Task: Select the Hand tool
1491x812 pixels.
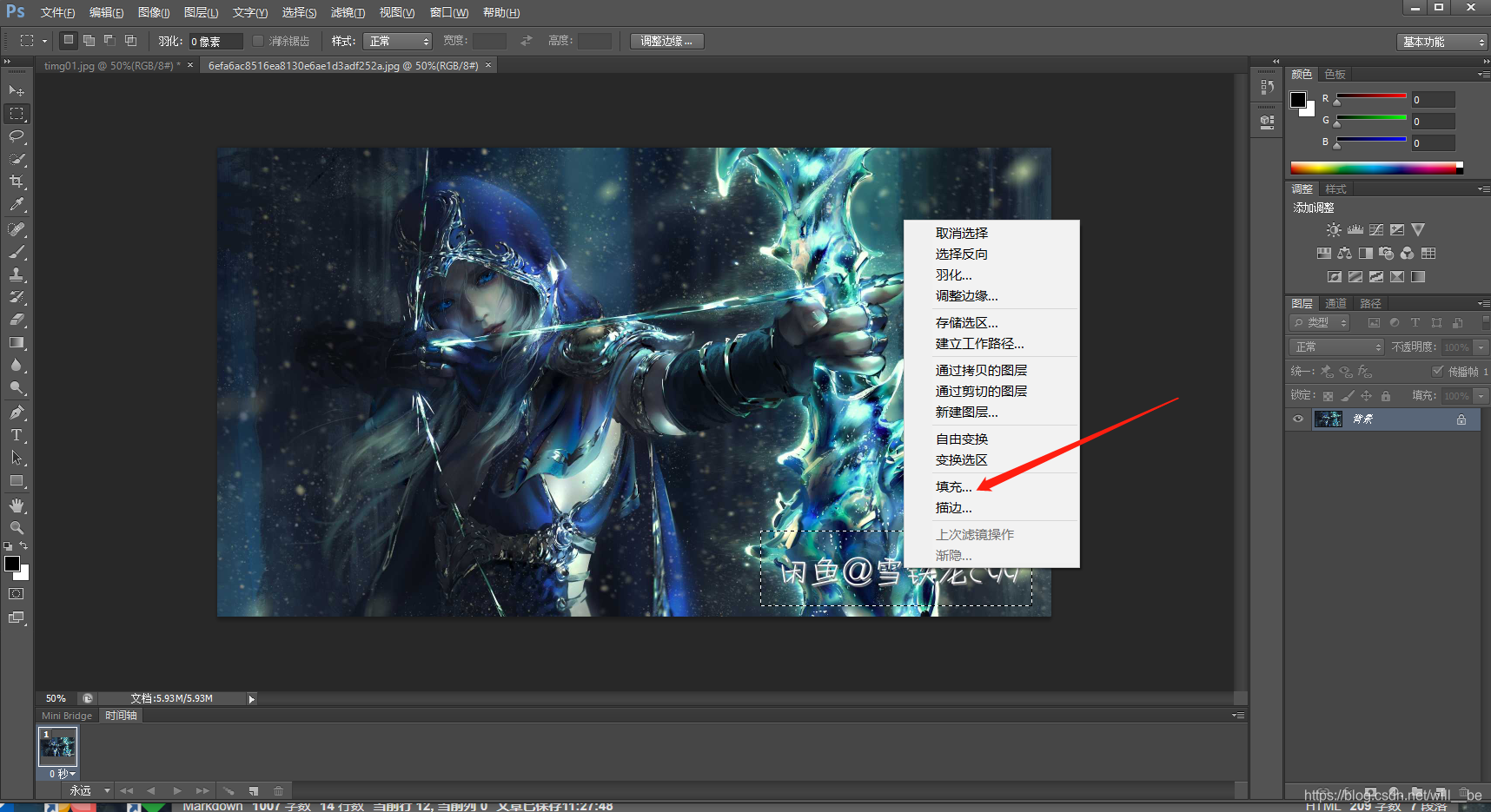Action: point(17,505)
